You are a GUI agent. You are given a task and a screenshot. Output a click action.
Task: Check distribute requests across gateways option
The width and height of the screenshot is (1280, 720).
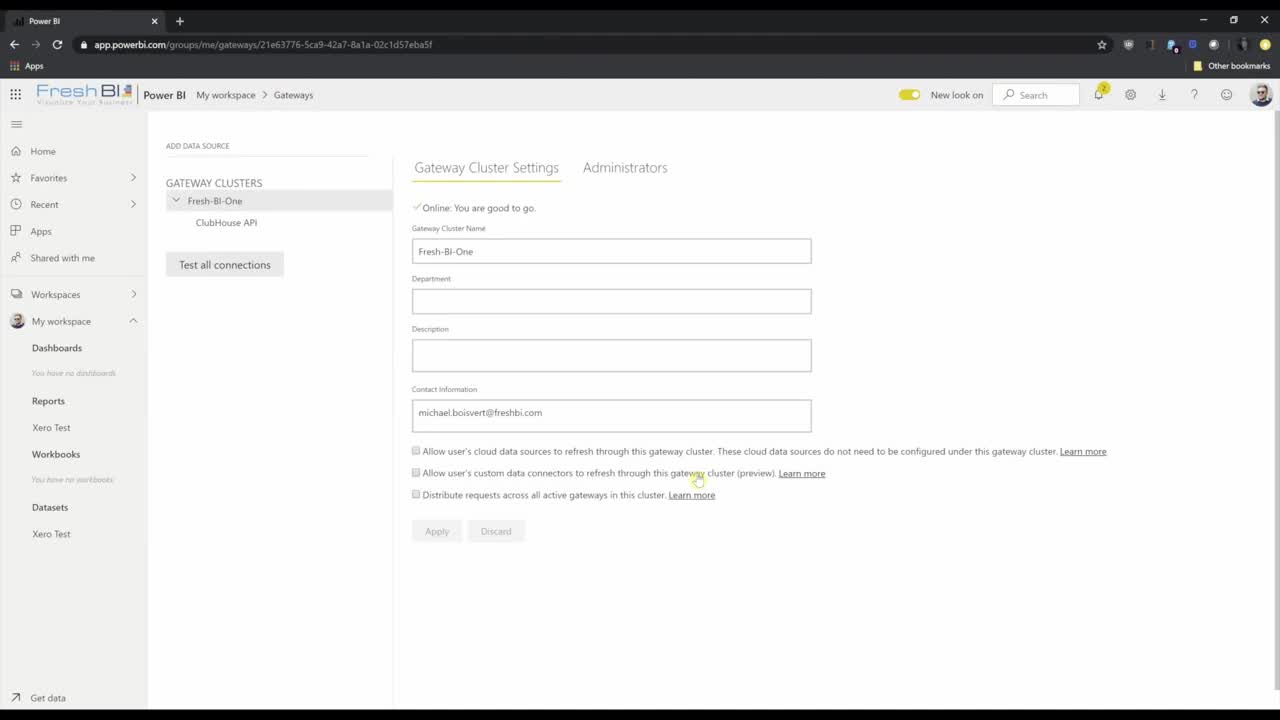tap(416, 494)
